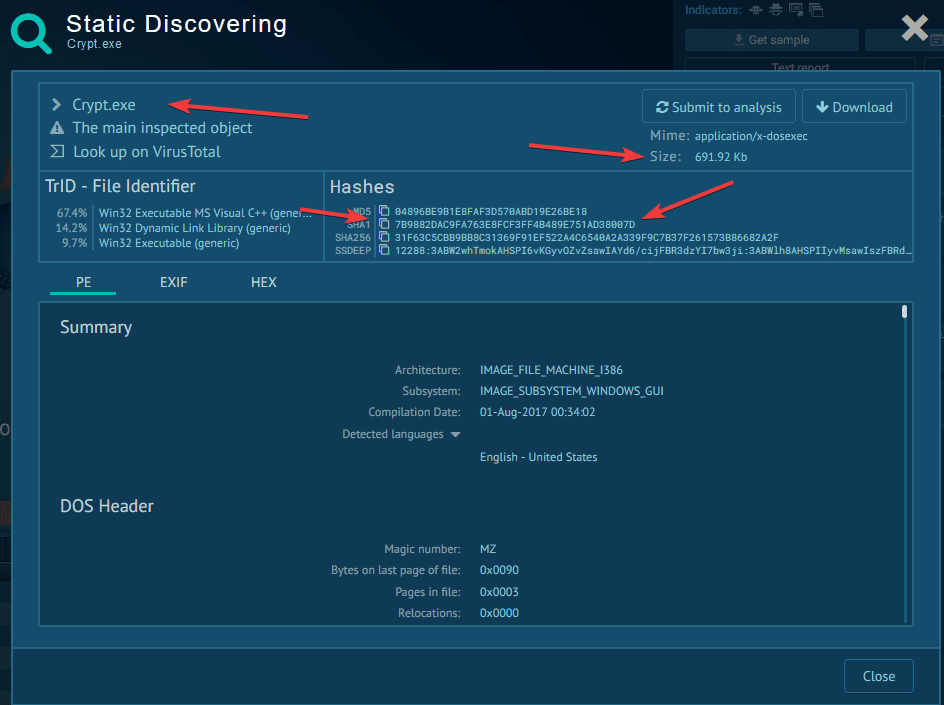
Task: Click the VirusTotal sigma icon
Action: tap(57, 152)
